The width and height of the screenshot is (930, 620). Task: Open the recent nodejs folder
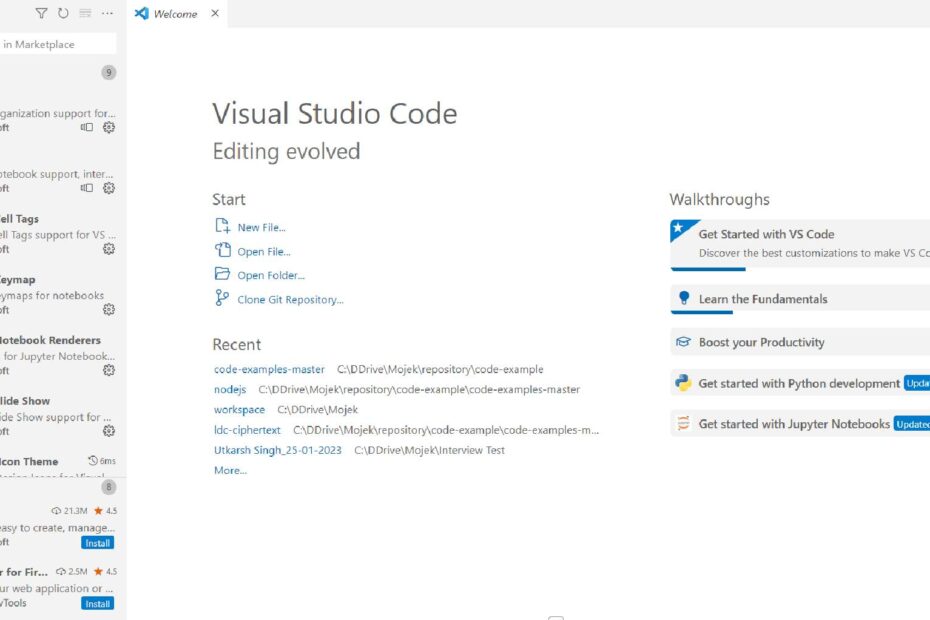coord(230,389)
